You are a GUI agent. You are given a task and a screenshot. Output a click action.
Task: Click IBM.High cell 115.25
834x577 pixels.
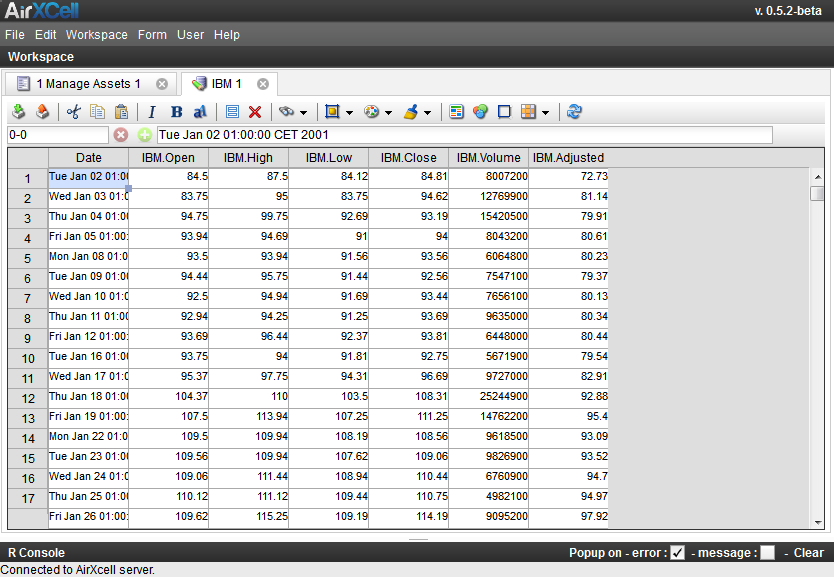coord(248,517)
